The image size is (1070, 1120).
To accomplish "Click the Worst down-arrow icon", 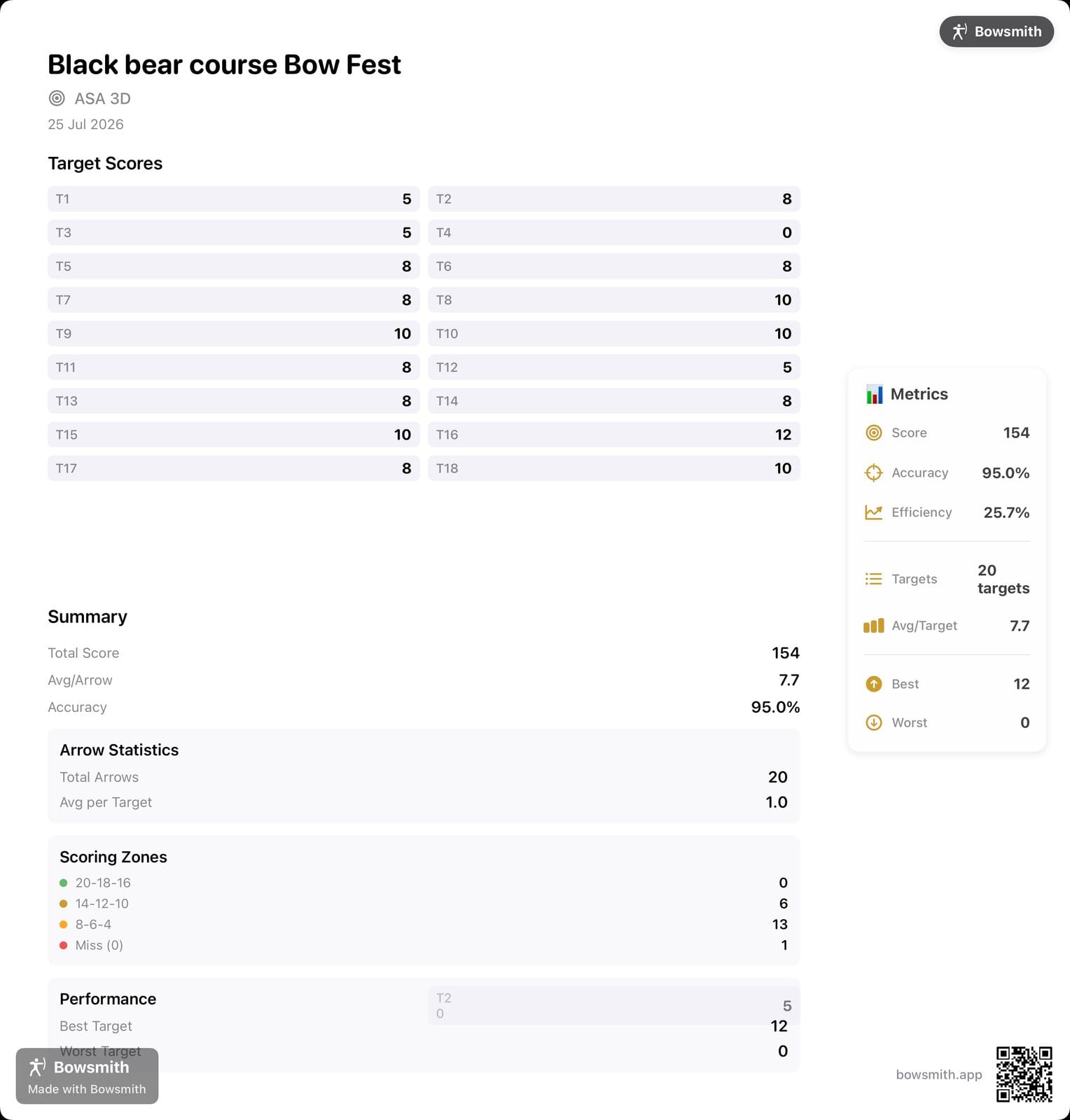I will tap(874, 722).
